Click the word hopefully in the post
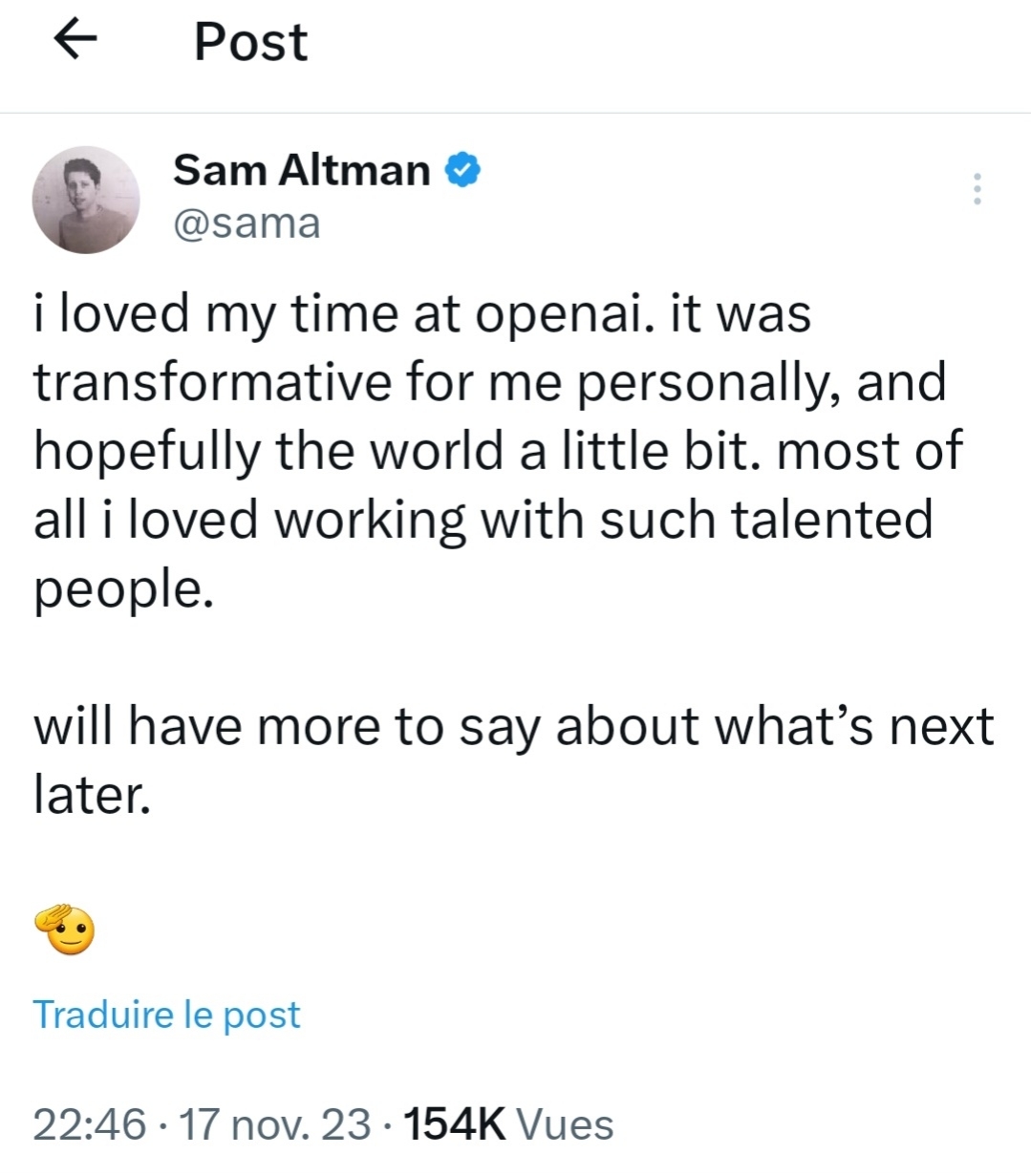 pos(147,452)
